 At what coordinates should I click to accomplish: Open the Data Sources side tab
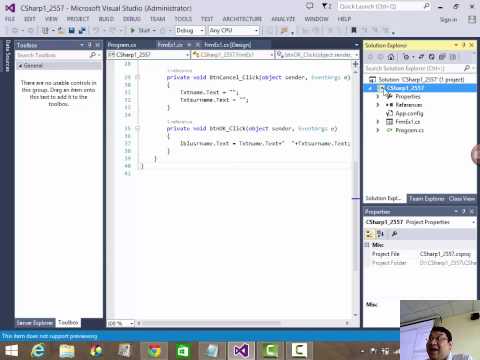tap(8, 56)
